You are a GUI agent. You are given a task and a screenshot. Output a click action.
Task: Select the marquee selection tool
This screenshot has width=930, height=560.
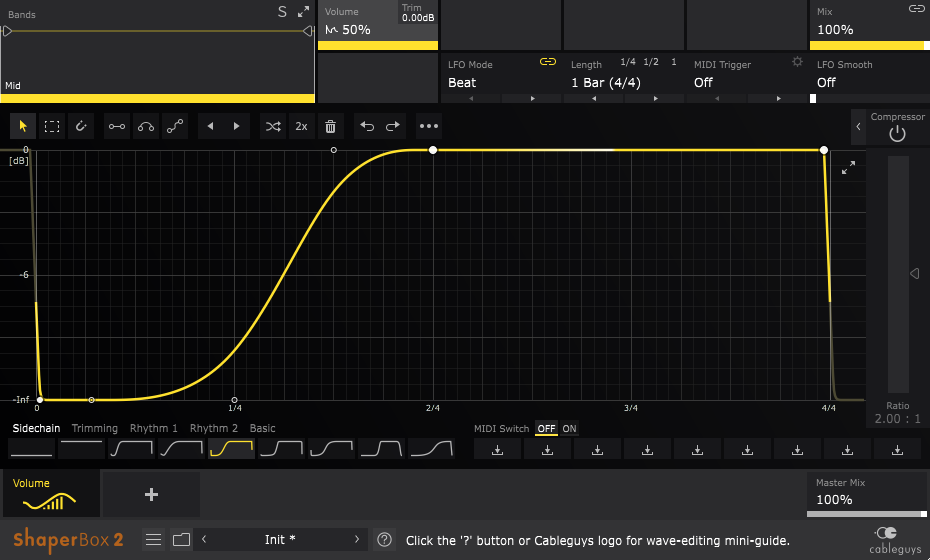coord(52,126)
